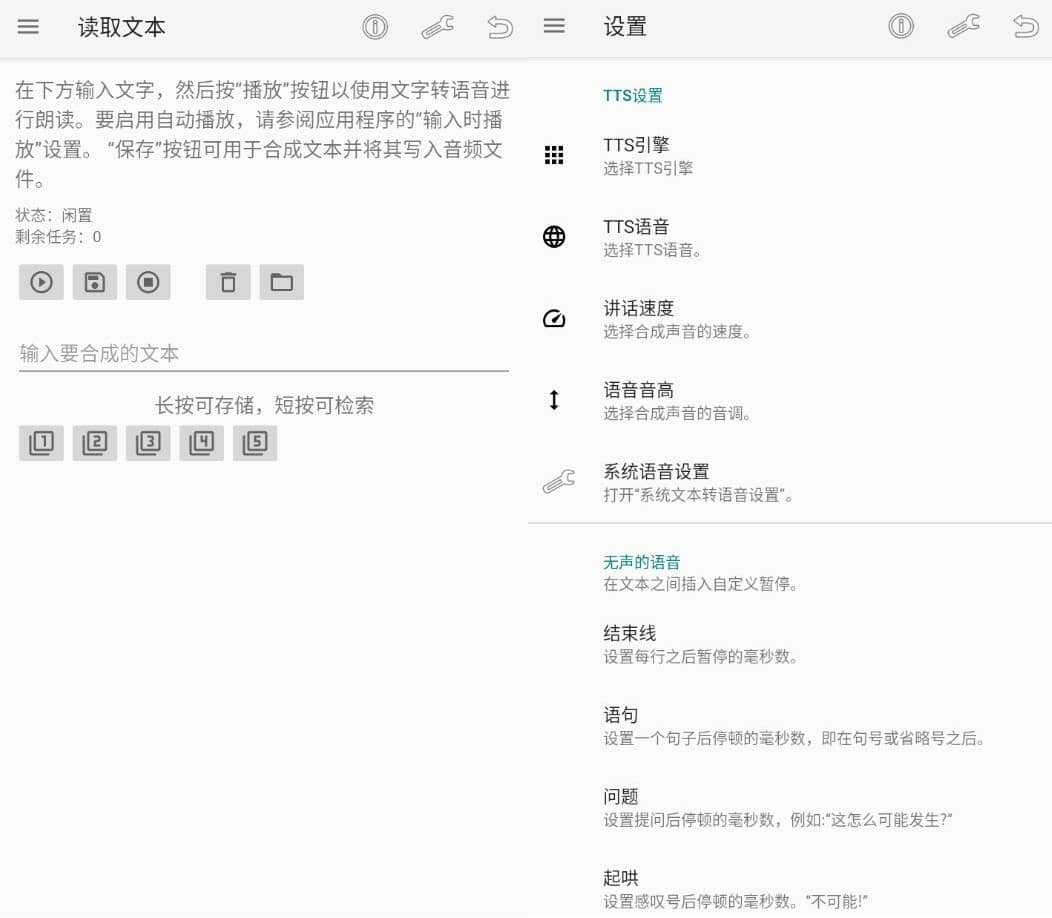This screenshot has width=1052, height=918.
Task: Click the info icon on the 读取文本 screen
Action: 375,27
